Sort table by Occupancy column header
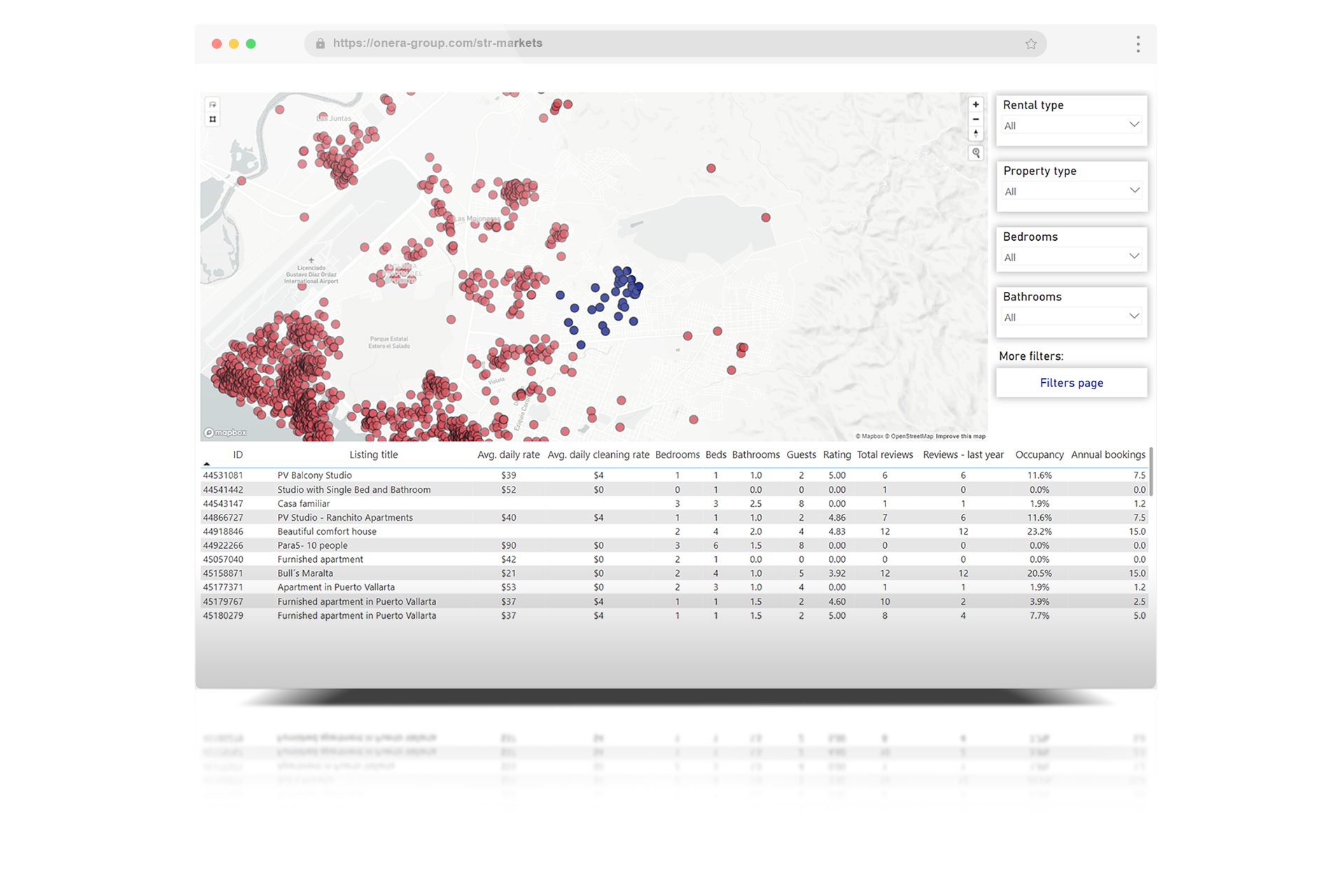Screen dimensions: 1344x896 click(1039, 455)
